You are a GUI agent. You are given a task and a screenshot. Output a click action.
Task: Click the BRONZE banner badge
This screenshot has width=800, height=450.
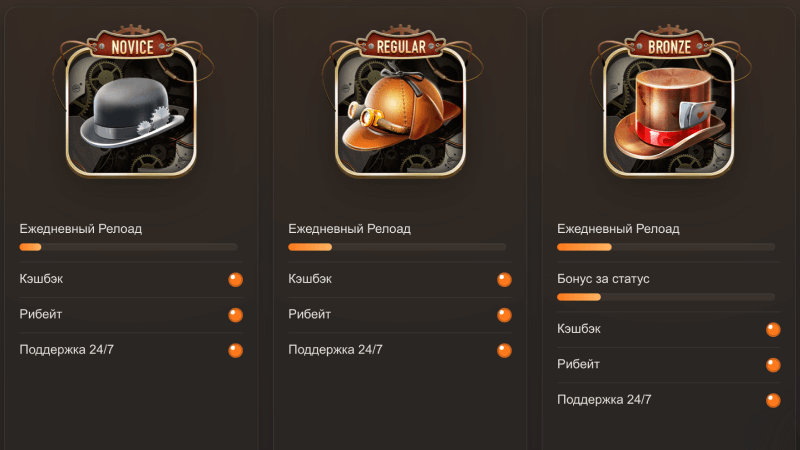coord(669,46)
